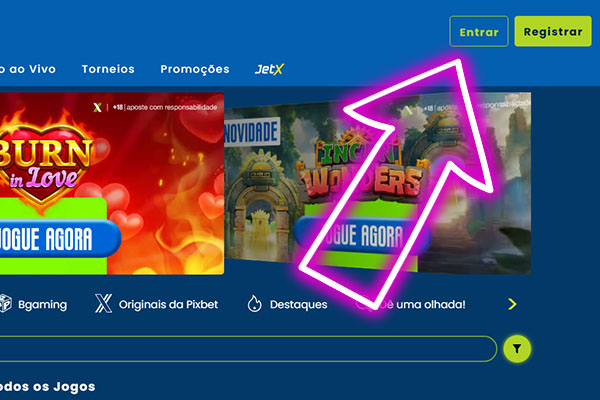Viewport: 600px width, 400px height.
Task: Click the Destaques flame icon
Action: [x=254, y=304]
